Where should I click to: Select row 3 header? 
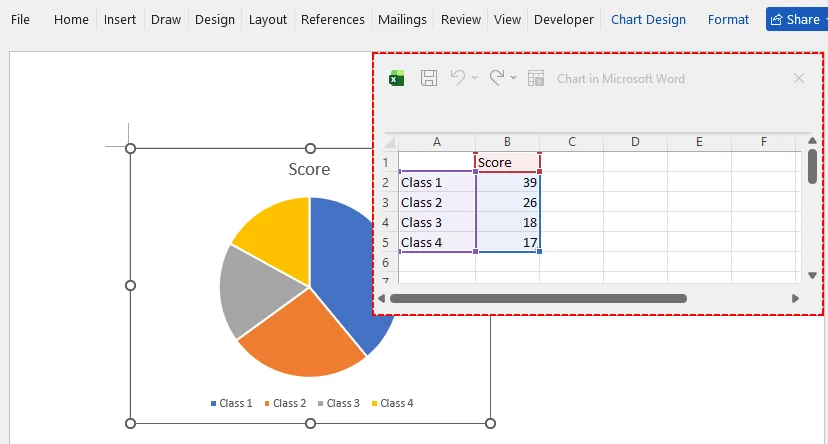(385, 202)
